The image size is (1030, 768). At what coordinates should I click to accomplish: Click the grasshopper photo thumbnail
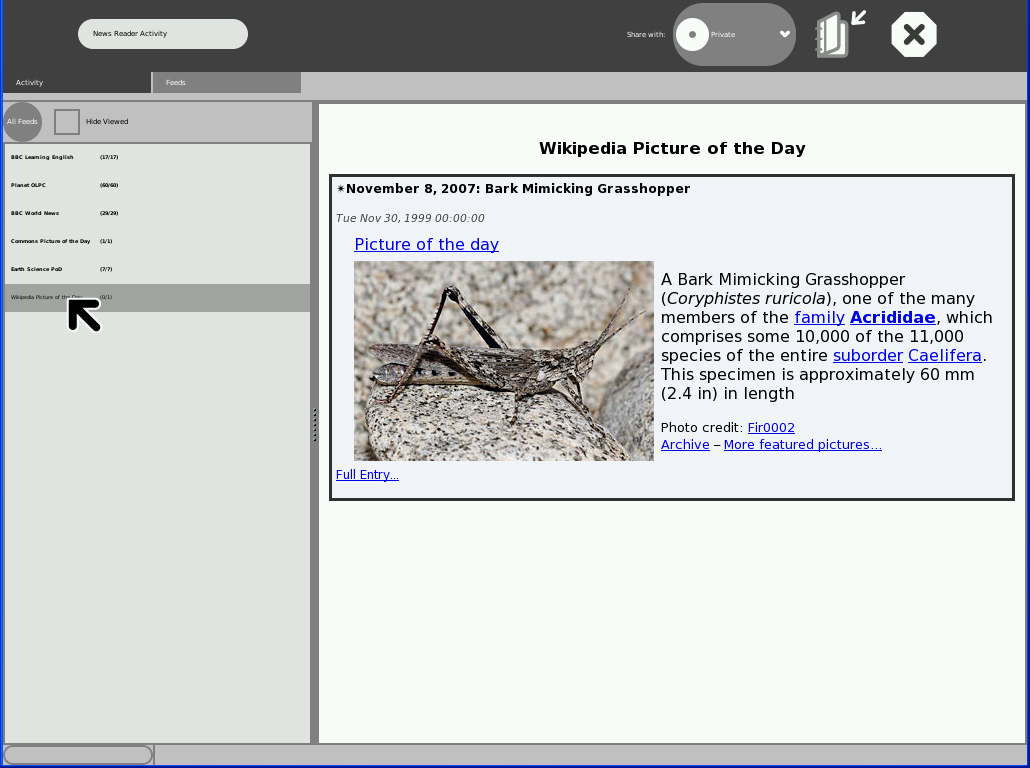click(503, 361)
